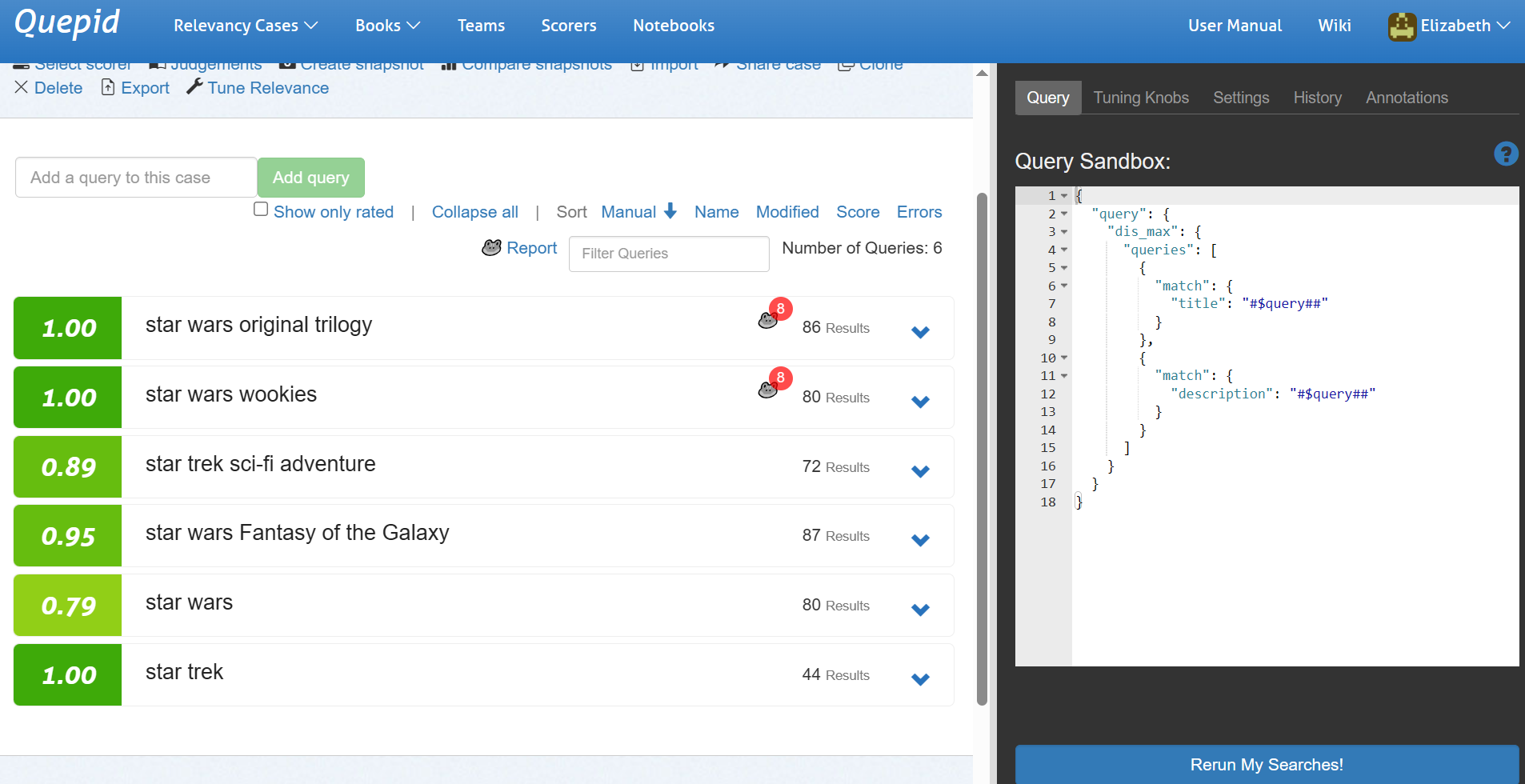
Task: Sort queries by Manual order
Action: [628, 212]
